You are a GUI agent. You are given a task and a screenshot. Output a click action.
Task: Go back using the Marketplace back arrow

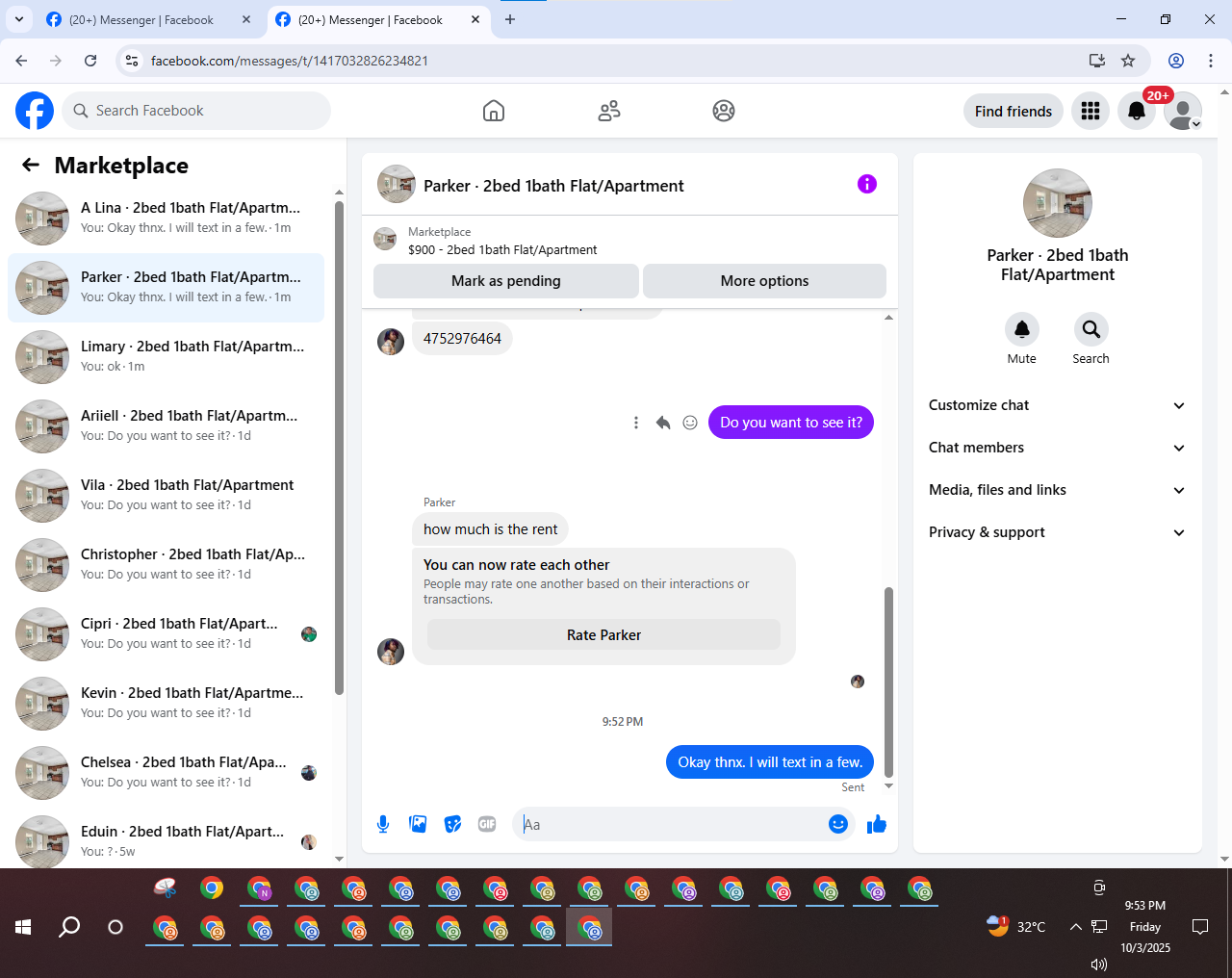tap(31, 165)
